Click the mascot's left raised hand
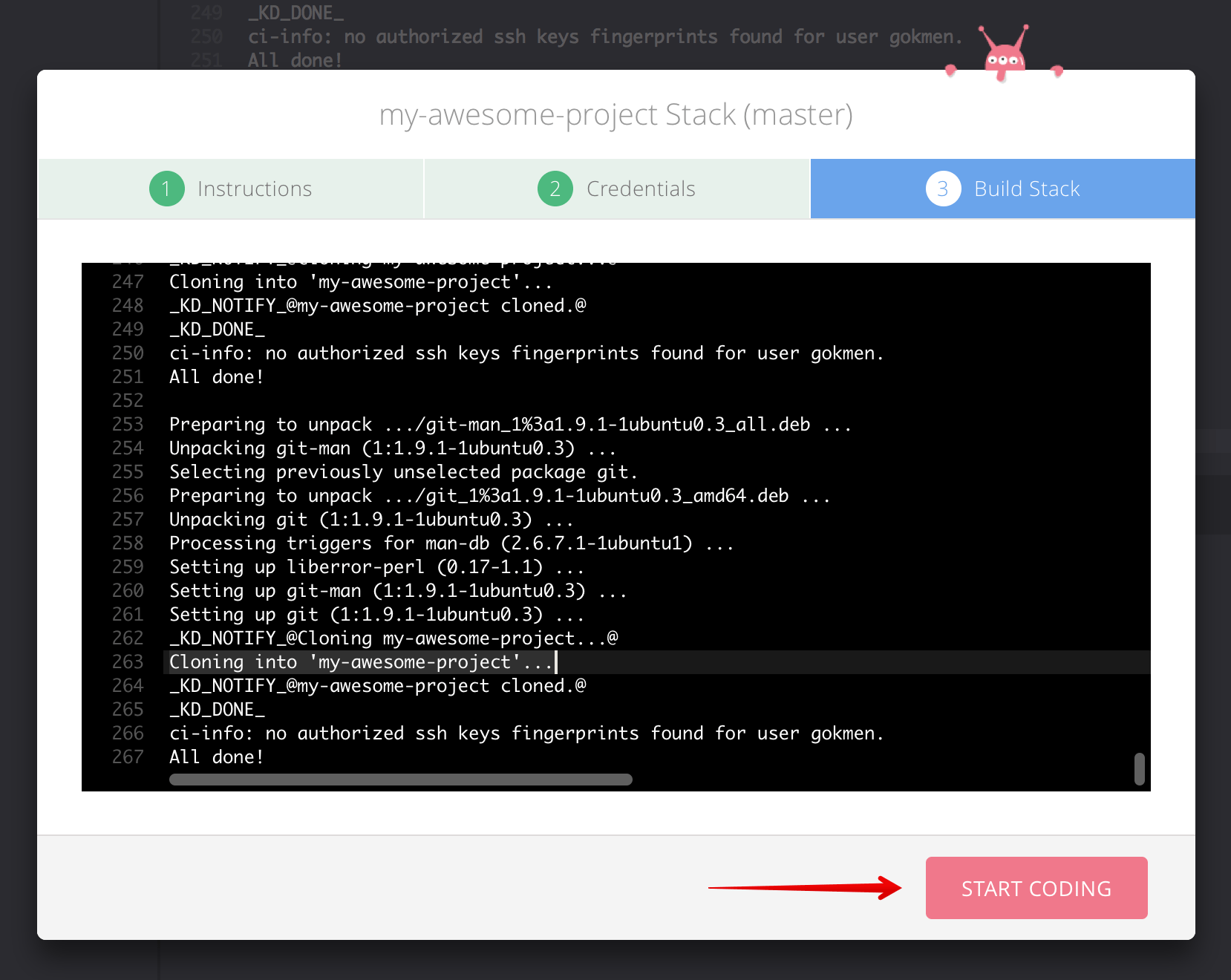Image resolution: width=1231 pixels, height=980 pixels. point(953,71)
